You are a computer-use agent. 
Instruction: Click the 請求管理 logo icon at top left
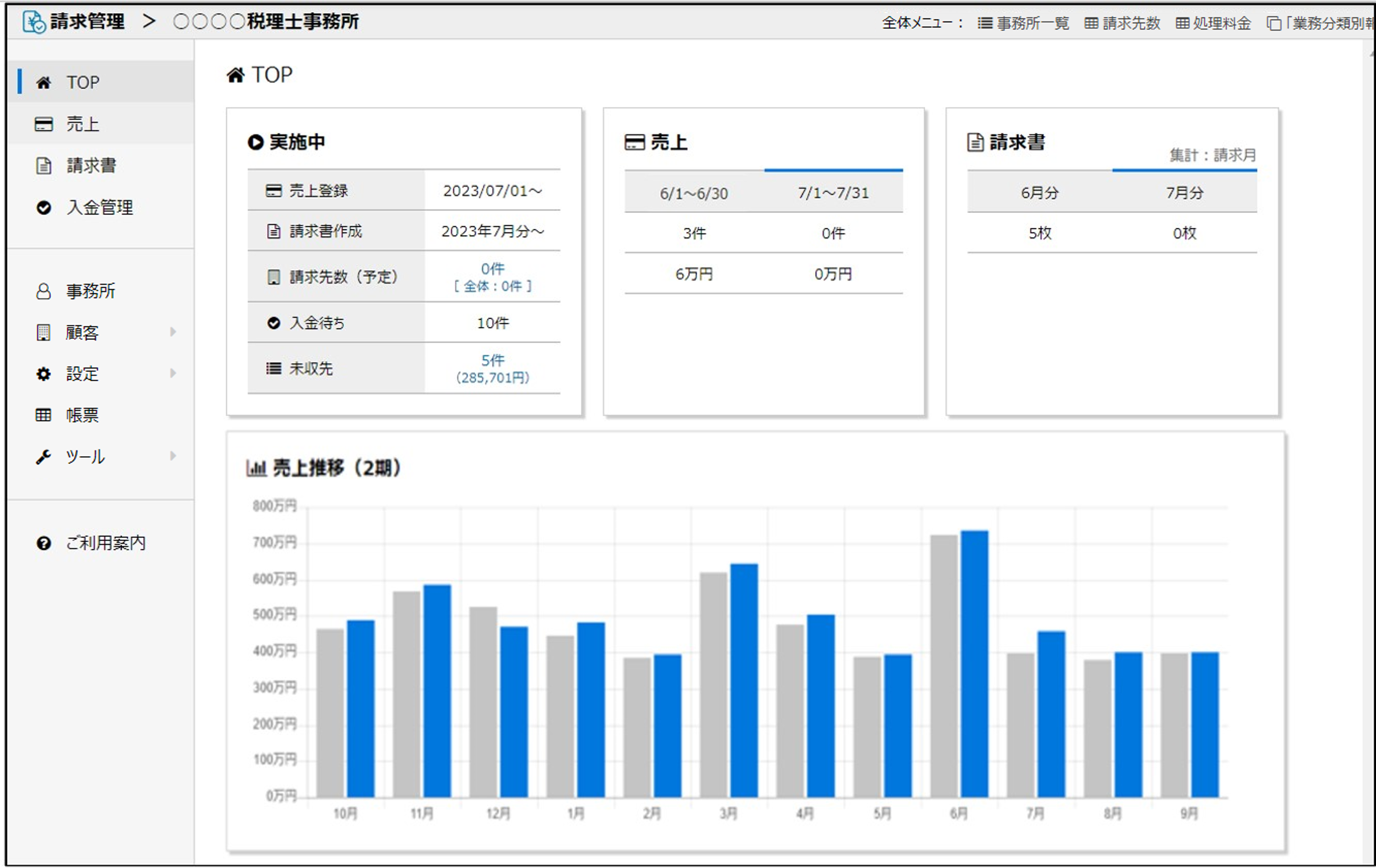coord(34,22)
